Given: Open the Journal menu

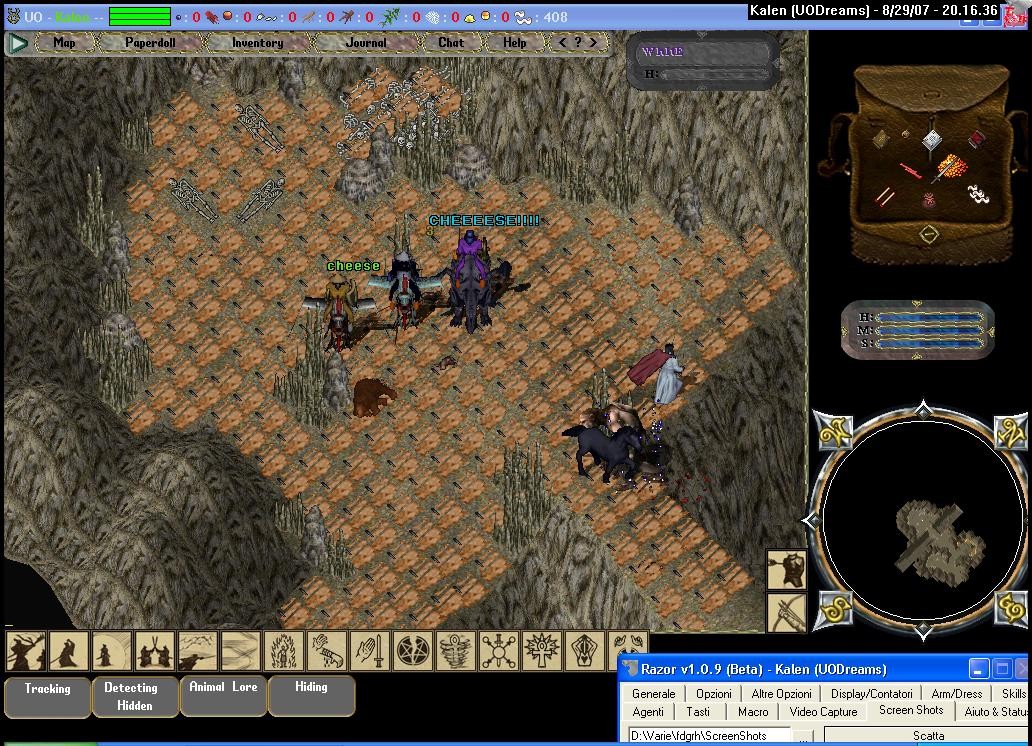Looking at the screenshot, I should pyautogui.click(x=366, y=43).
